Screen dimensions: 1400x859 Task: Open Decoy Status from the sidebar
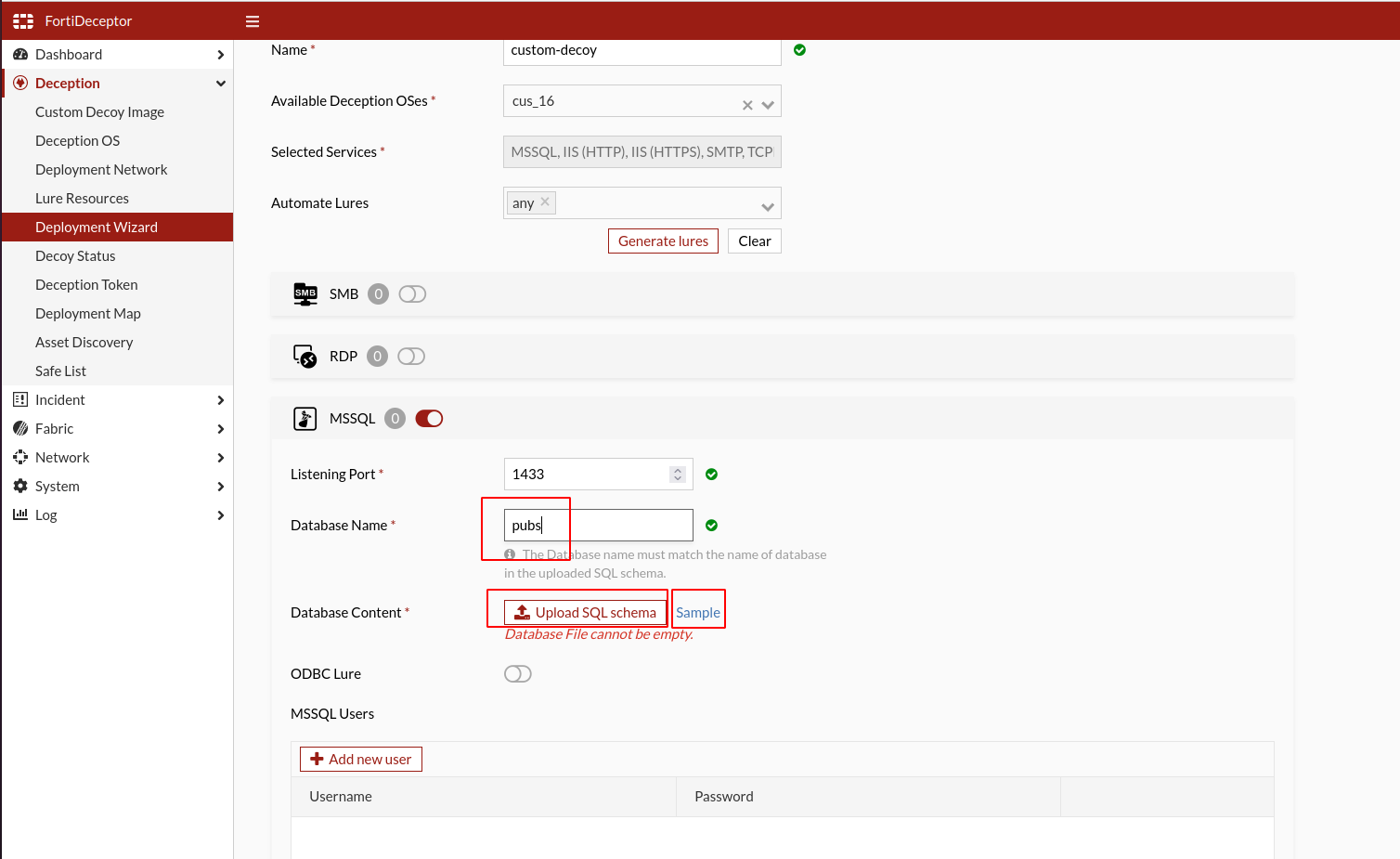(74, 255)
